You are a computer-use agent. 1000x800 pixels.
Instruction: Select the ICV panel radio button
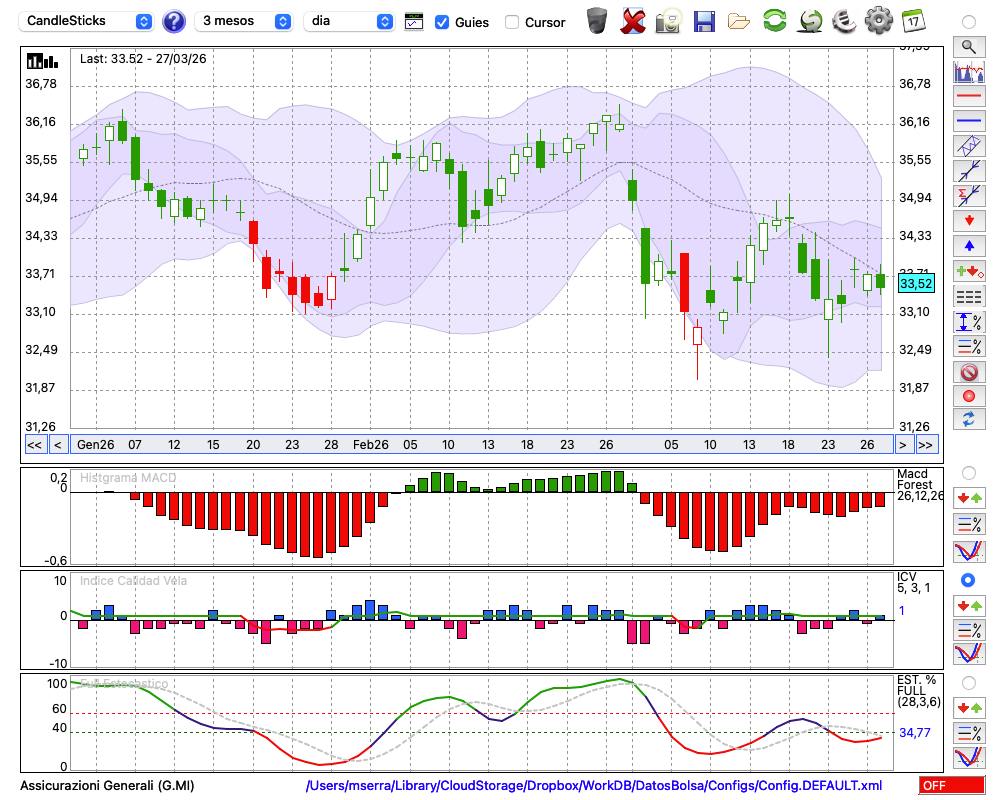(968, 580)
